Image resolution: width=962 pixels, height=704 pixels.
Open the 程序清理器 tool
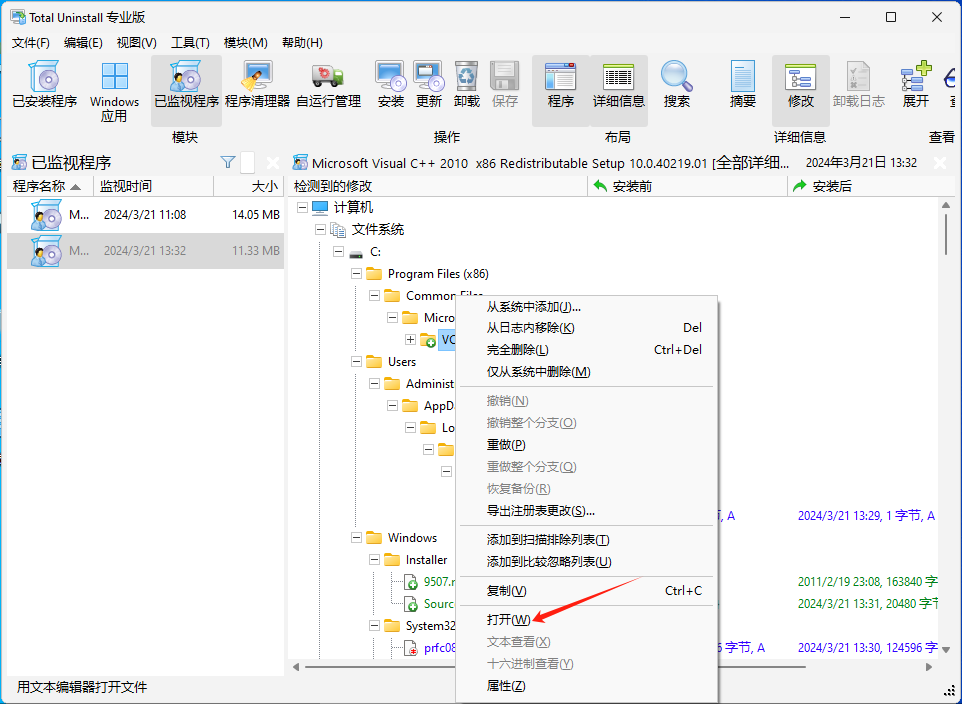[x=257, y=85]
